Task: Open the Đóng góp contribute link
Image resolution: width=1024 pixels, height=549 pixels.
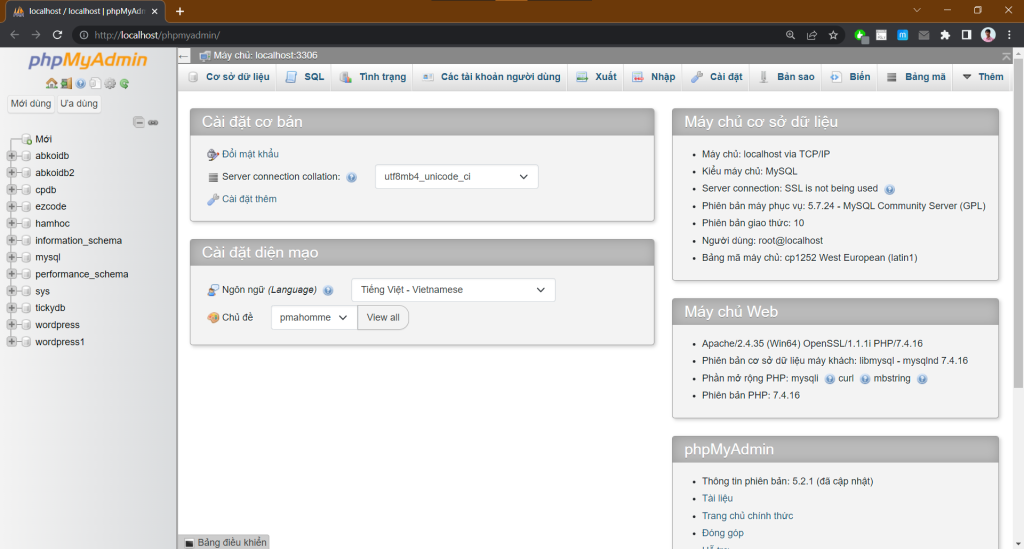Action: point(722,533)
